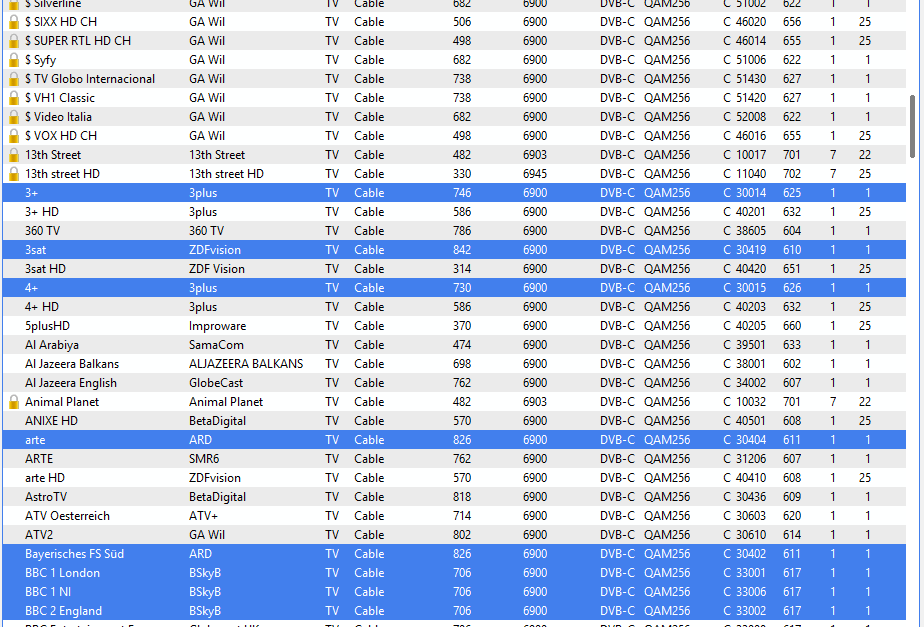The height and width of the screenshot is (627, 924).
Task: Click the lock icon beside $ Video Italia
Action: (x=14, y=117)
